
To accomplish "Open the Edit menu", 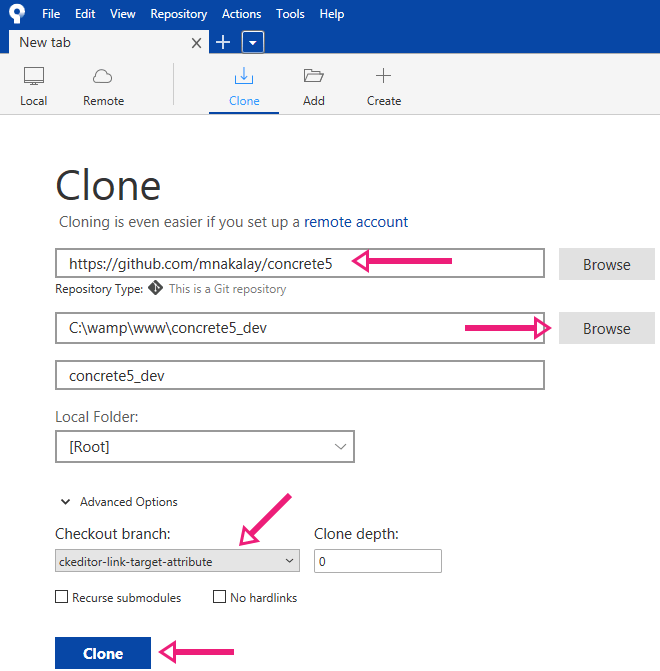I will (x=85, y=14).
